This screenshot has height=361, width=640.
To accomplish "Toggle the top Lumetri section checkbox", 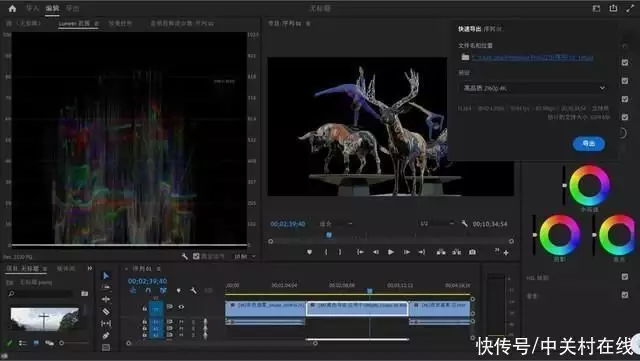I will [625, 62].
